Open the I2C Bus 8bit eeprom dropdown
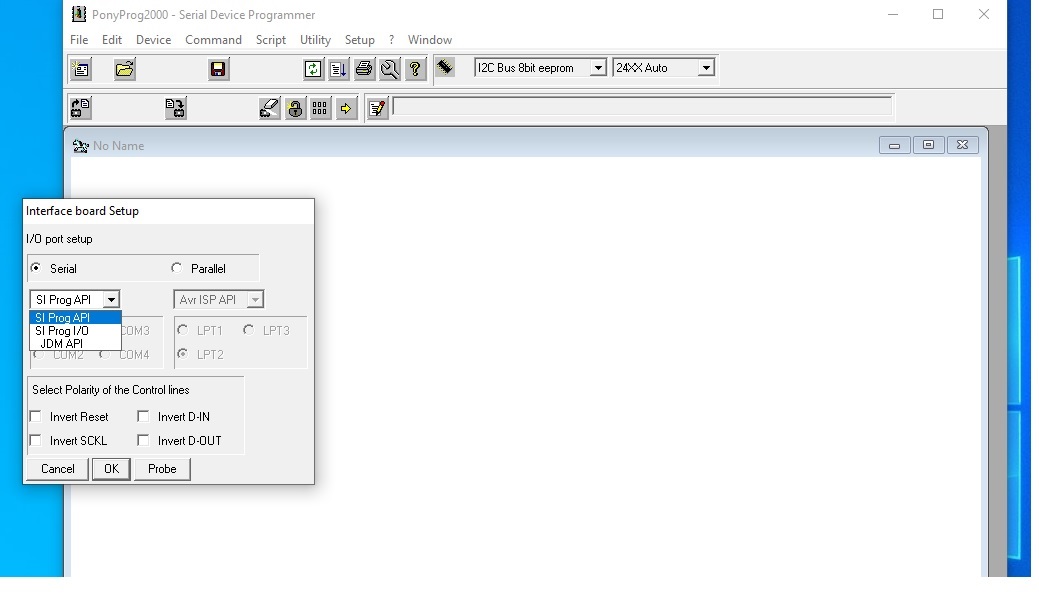 coord(598,68)
